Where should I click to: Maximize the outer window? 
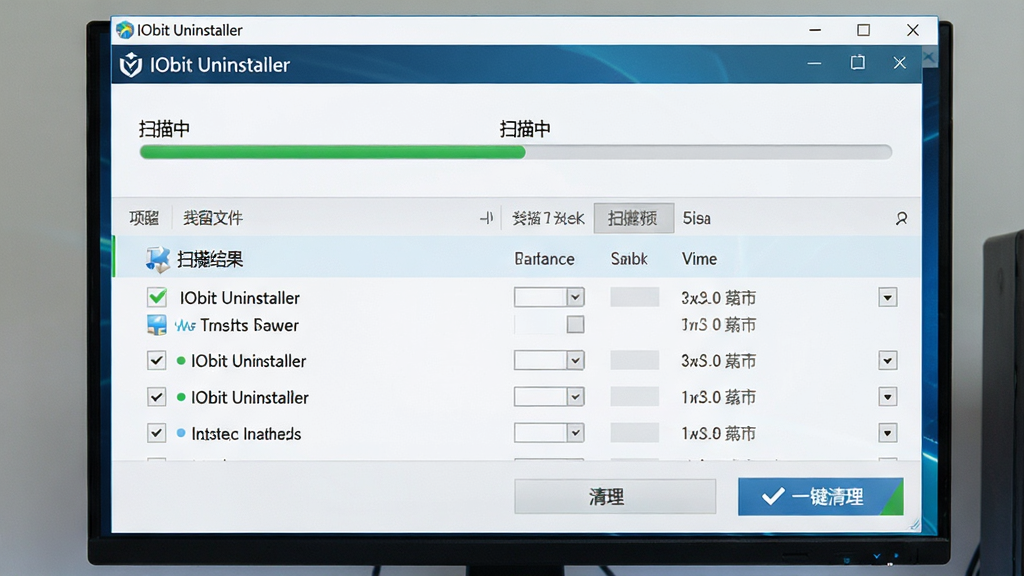pos(863,30)
